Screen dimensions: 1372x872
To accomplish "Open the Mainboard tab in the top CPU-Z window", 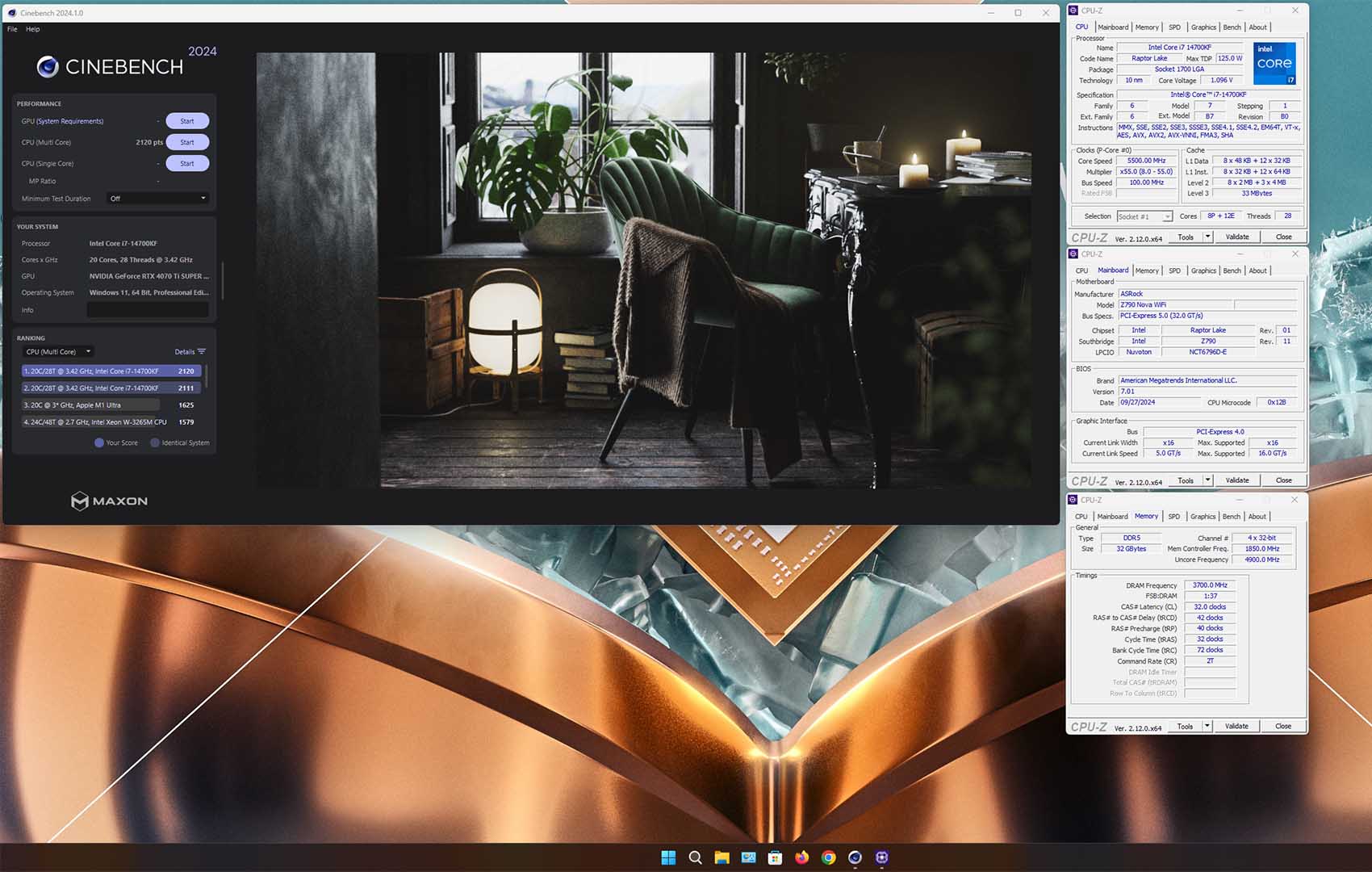I will click(1113, 27).
